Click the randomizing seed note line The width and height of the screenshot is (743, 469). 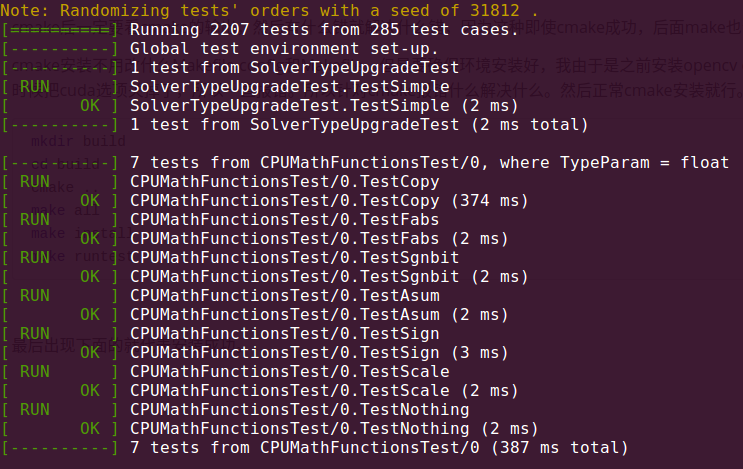pyautogui.click(x=269, y=10)
